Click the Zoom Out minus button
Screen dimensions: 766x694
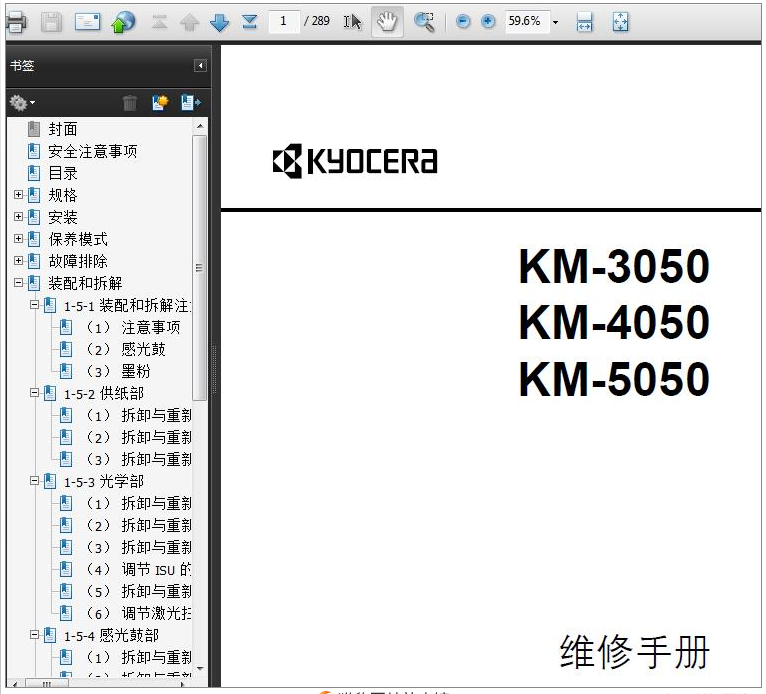463,21
